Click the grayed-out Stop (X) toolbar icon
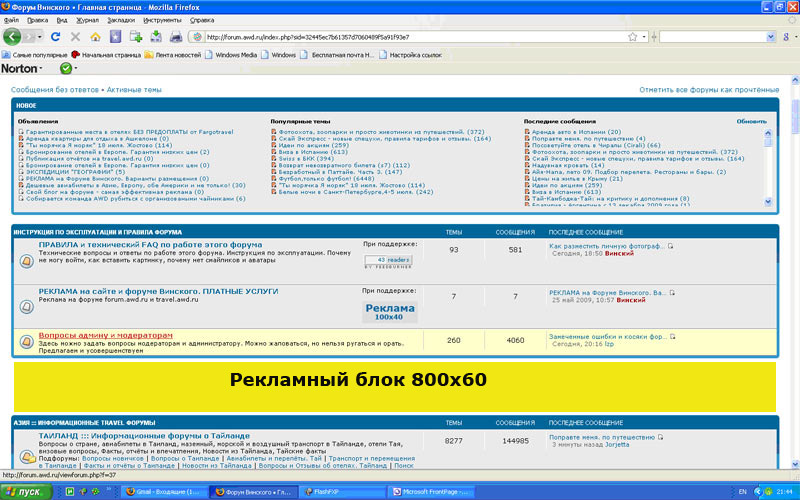Screen dimensions: 800x500 pyautogui.click(x=76, y=37)
